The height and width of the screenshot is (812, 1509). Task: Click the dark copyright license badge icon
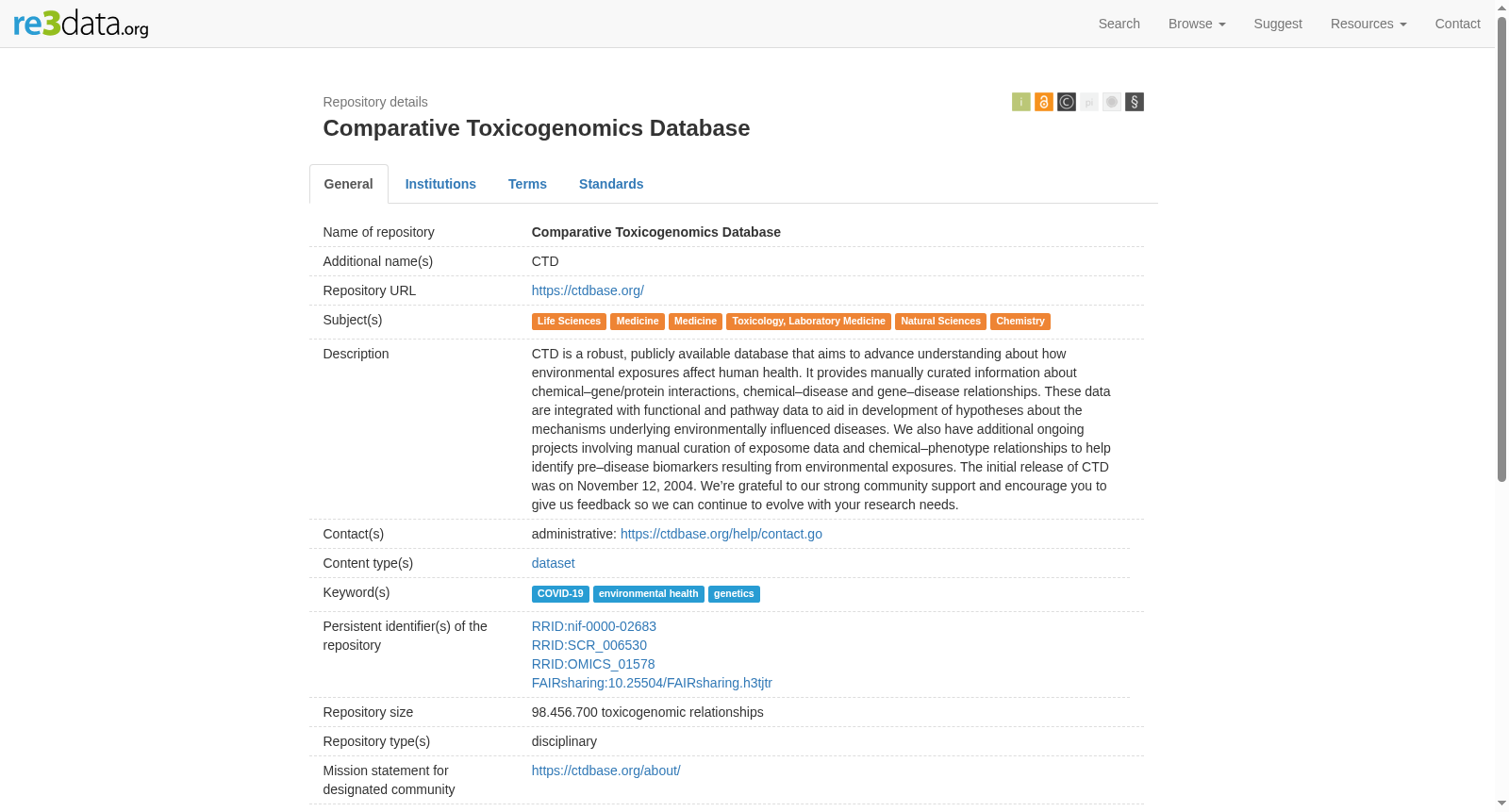[x=1066, y=102]
